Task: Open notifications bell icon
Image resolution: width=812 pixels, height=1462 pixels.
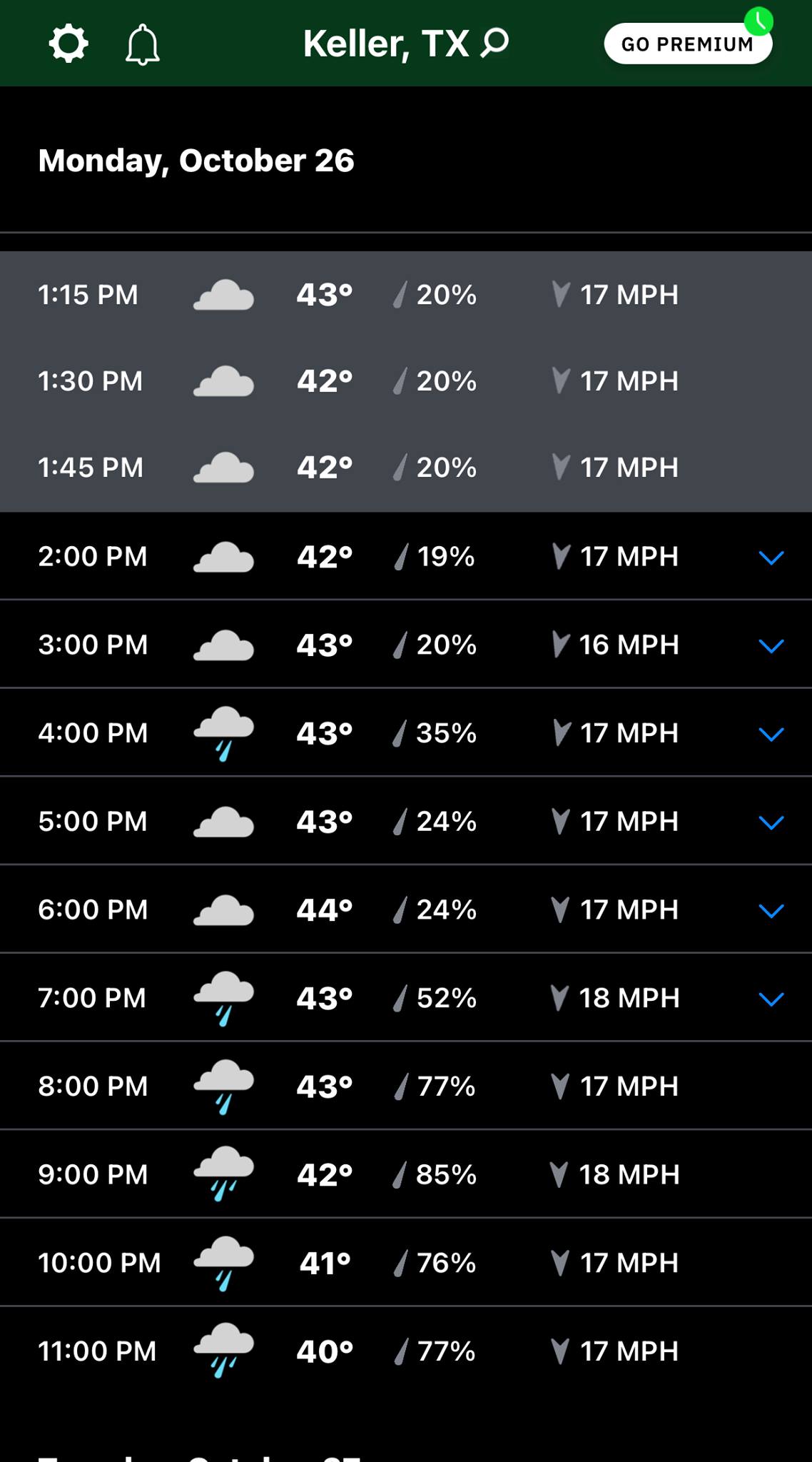Action: [x=143, y=45]
